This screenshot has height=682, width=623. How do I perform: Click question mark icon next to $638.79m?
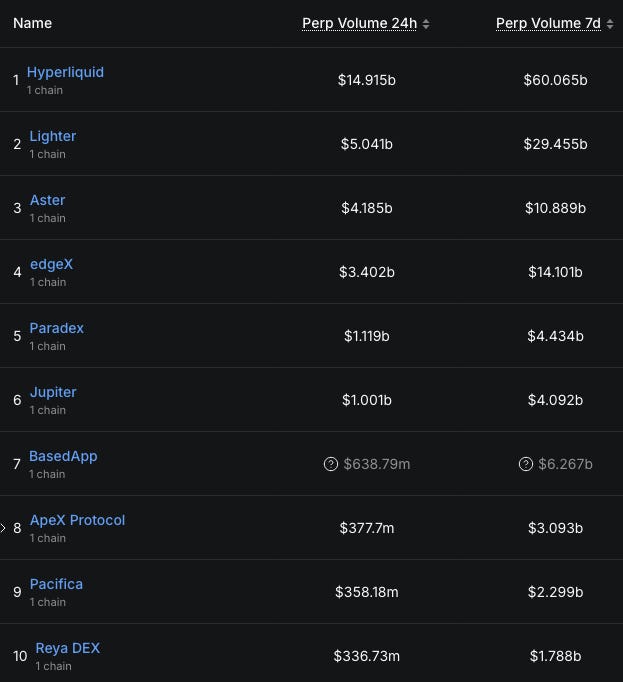coord(331,464)
